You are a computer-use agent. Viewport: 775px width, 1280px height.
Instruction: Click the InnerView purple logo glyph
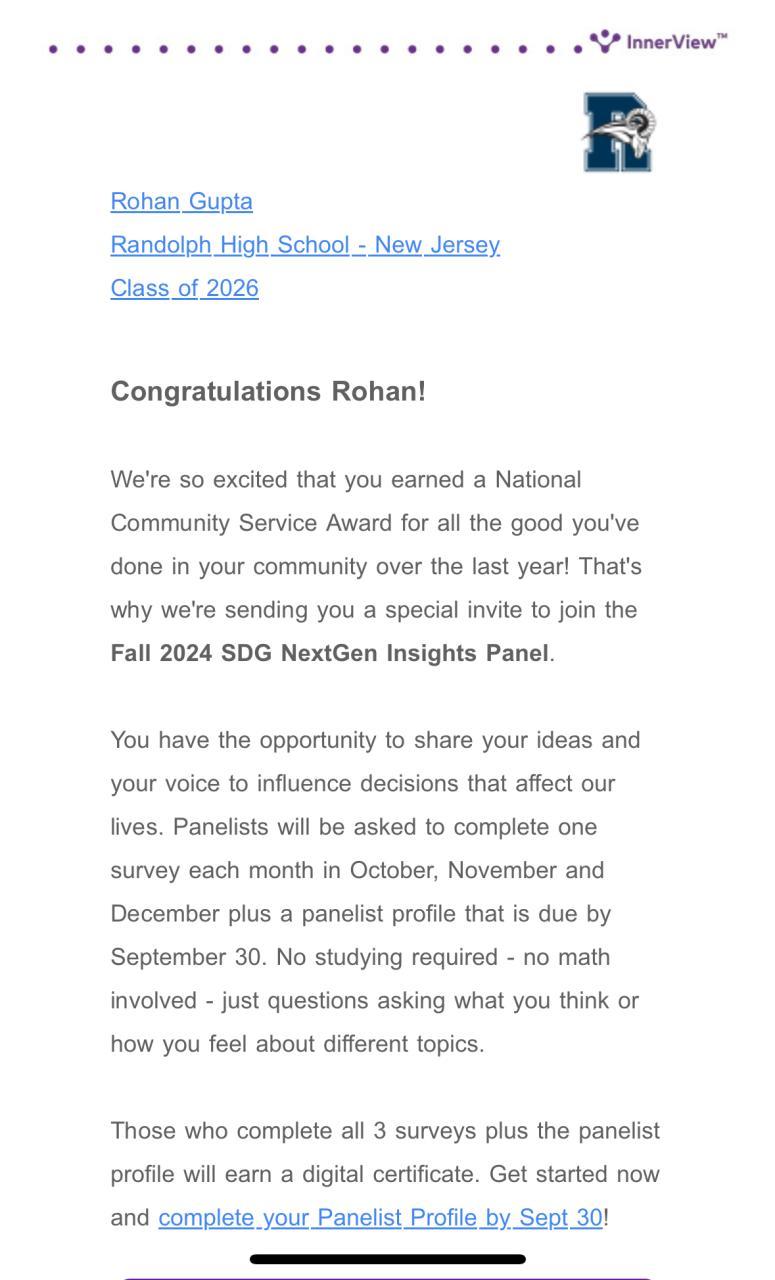click(x=604, y=41)
